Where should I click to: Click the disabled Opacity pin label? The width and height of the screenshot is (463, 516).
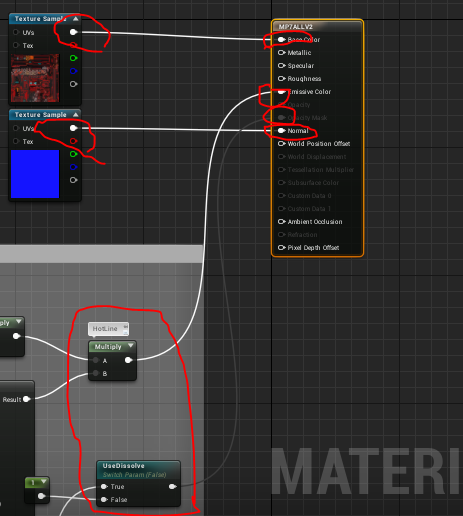299,105
